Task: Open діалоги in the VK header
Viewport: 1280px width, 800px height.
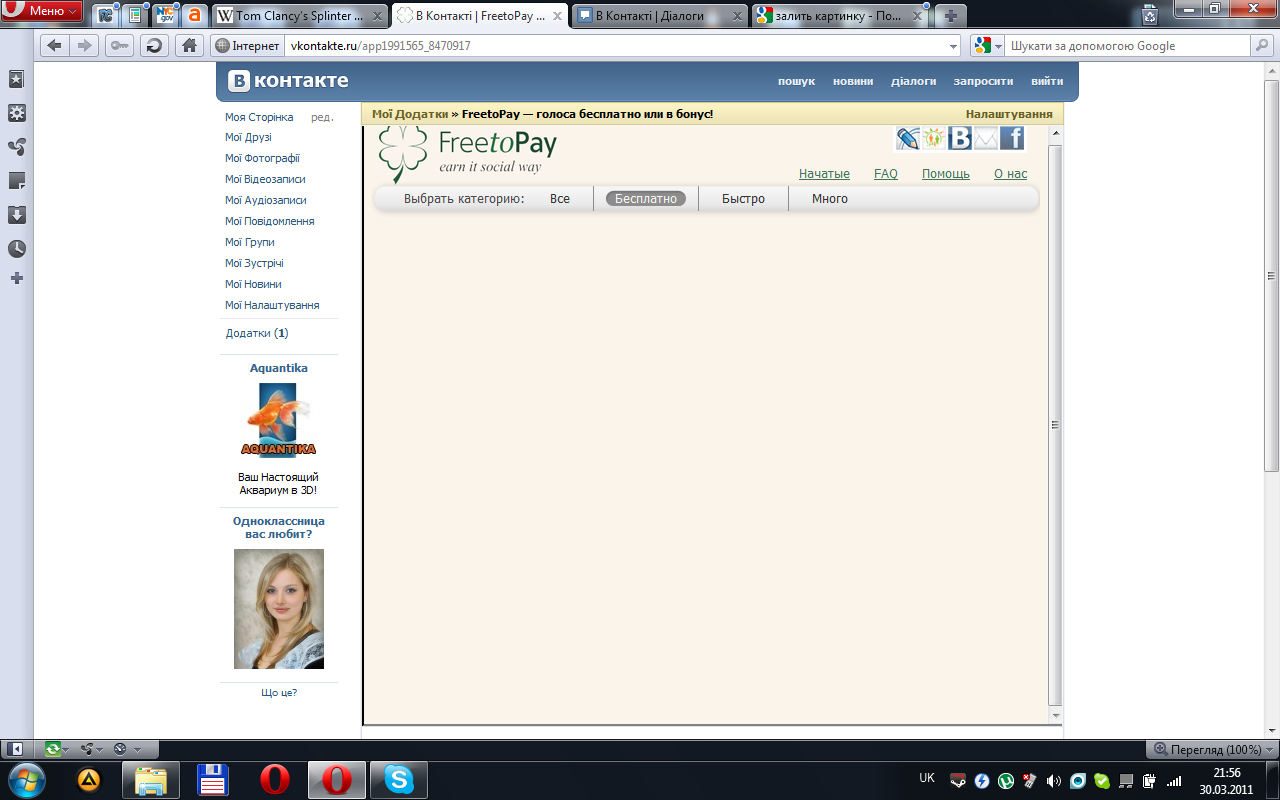Action: [x=914, y=81]
